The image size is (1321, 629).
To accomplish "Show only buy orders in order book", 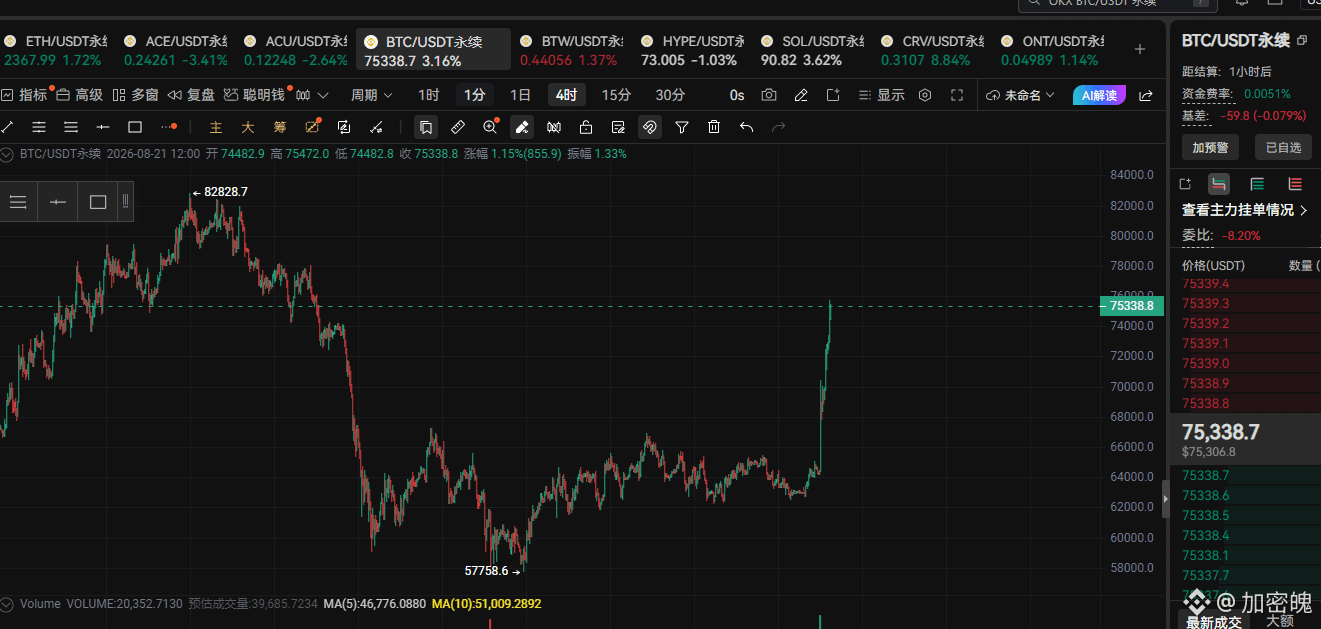I will coord(1257,183).
